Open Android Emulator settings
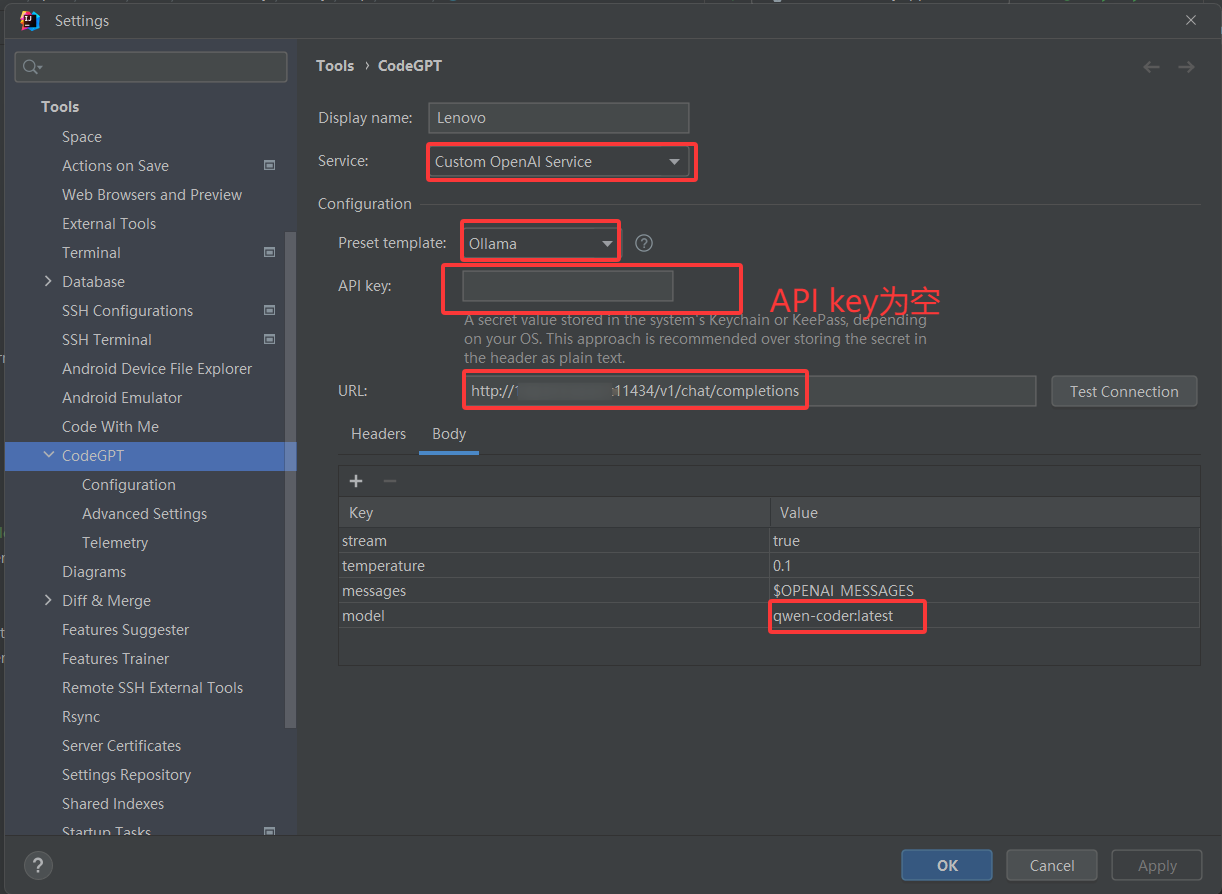This screenshot has width=1222, height=894. click(x=122, y=397)
